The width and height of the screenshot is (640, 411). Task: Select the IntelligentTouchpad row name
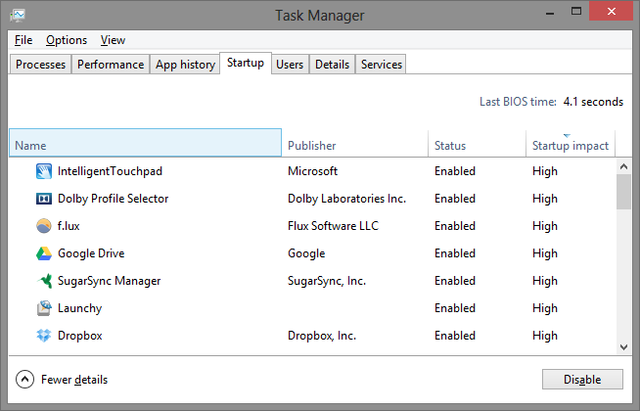pos(110,171)
